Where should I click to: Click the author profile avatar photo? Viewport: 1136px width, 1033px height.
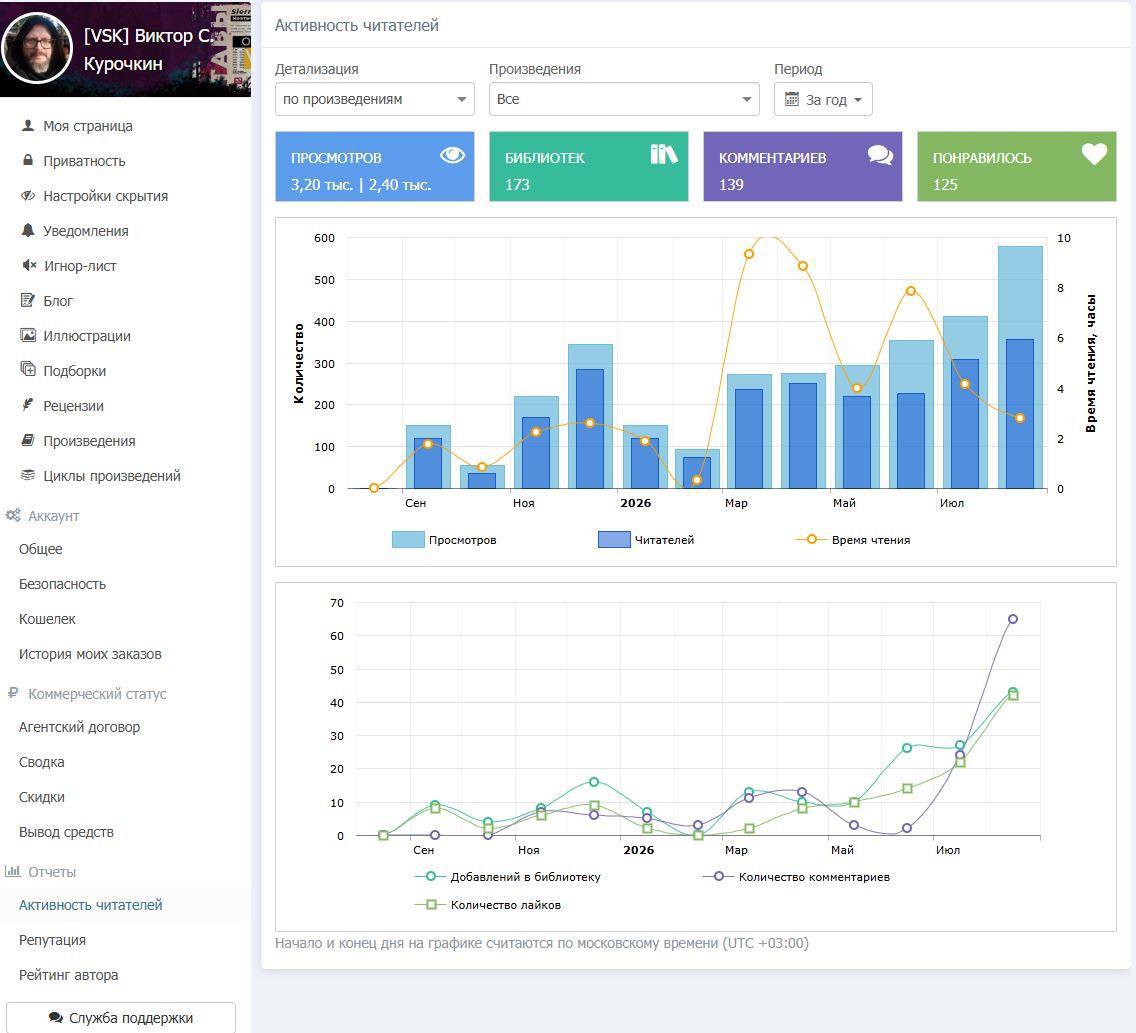pos(37,49)
